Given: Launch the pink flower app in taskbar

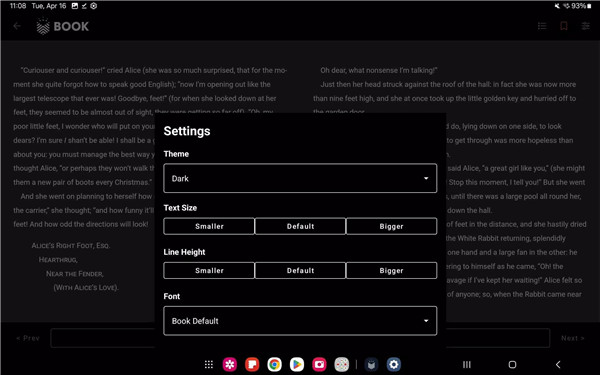Looking at the screenshot, I should click(230, 364).
